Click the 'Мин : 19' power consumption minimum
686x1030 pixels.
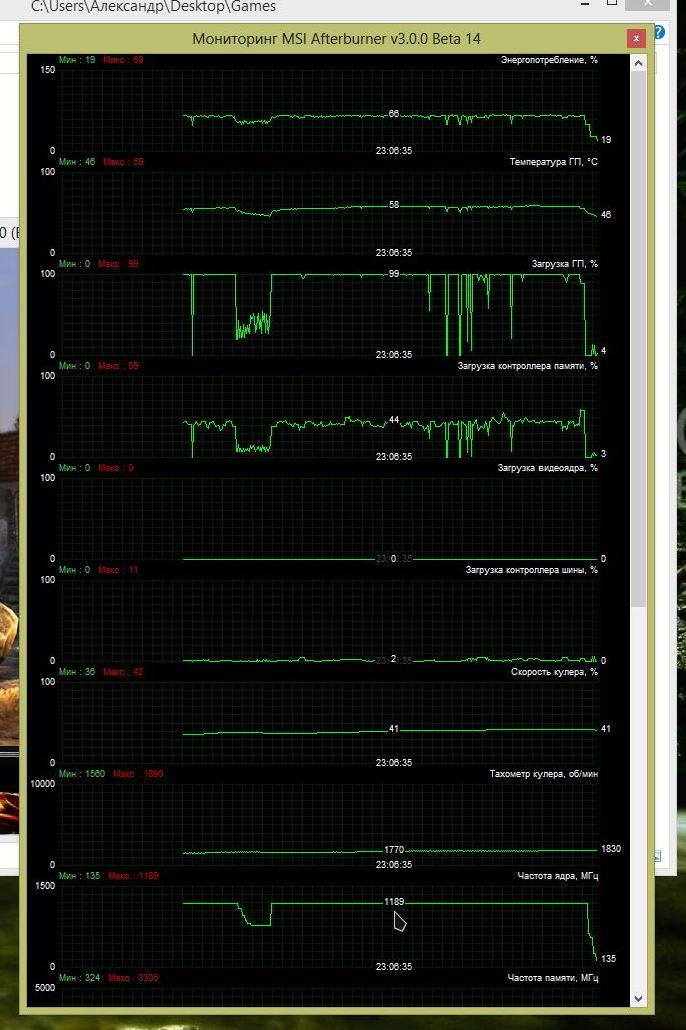(77, 60)
